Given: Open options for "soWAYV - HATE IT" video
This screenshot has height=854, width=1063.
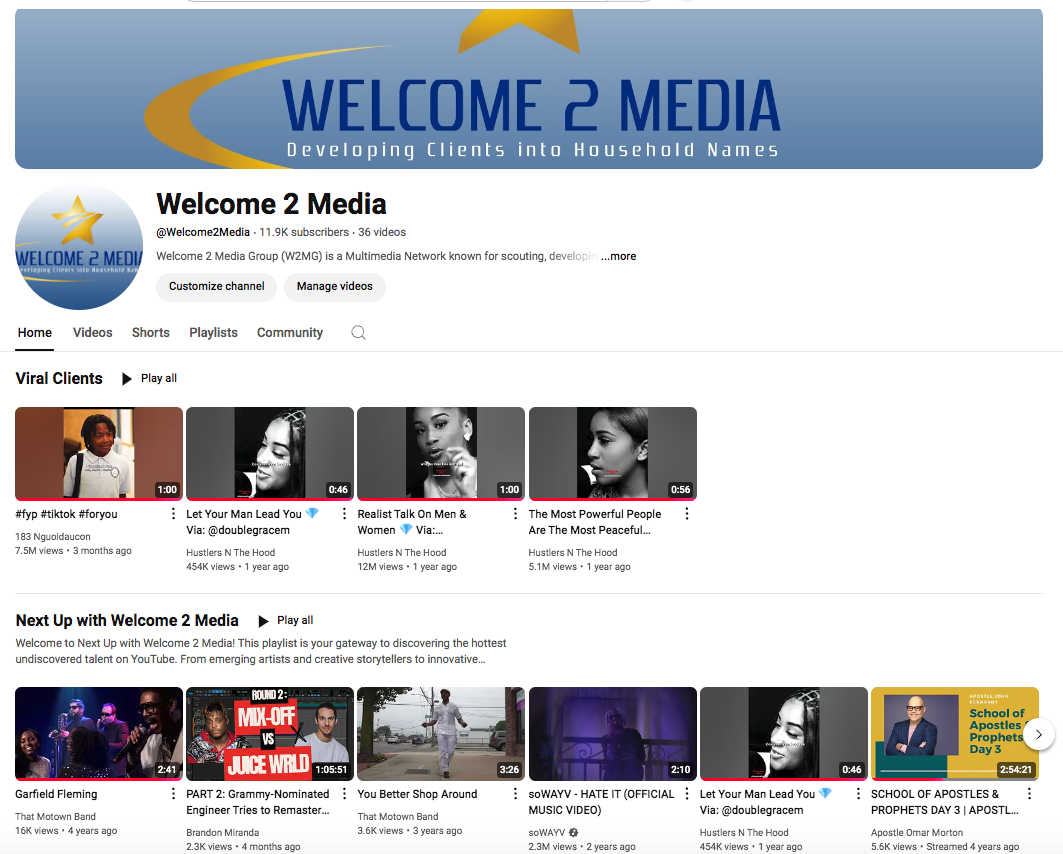Looking at the screenshot, I should pos(687,793).
